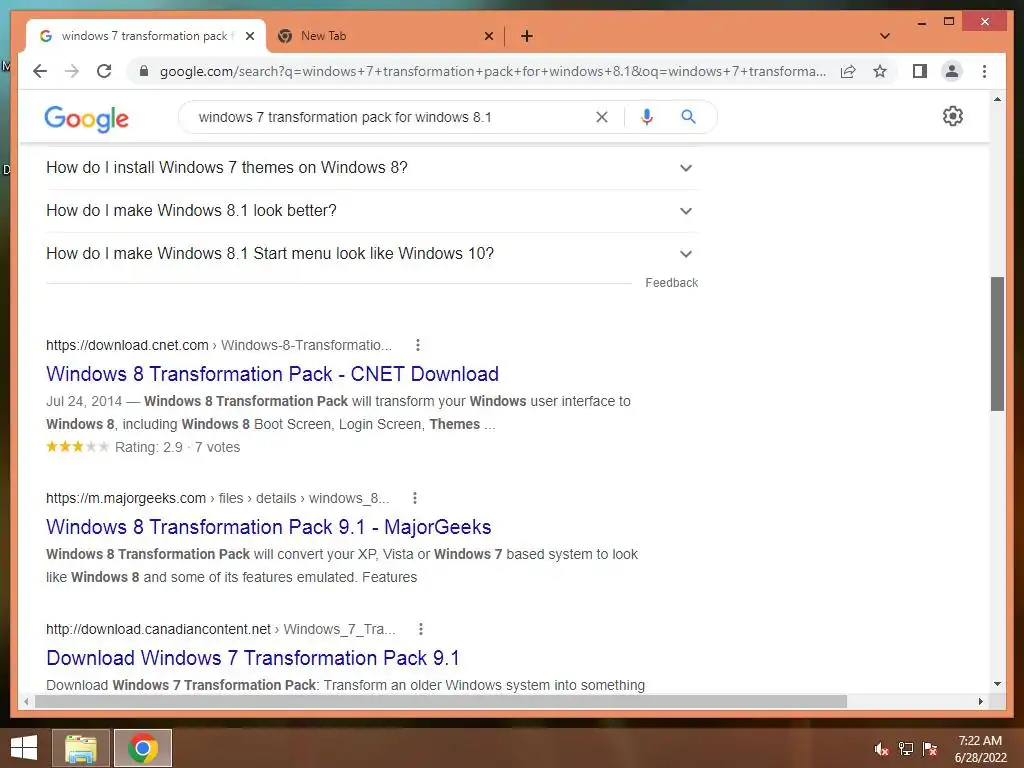Click the Feedback link below the questions
The width and height of the screenshot is (1024, 768).
(x=671, y=283)
